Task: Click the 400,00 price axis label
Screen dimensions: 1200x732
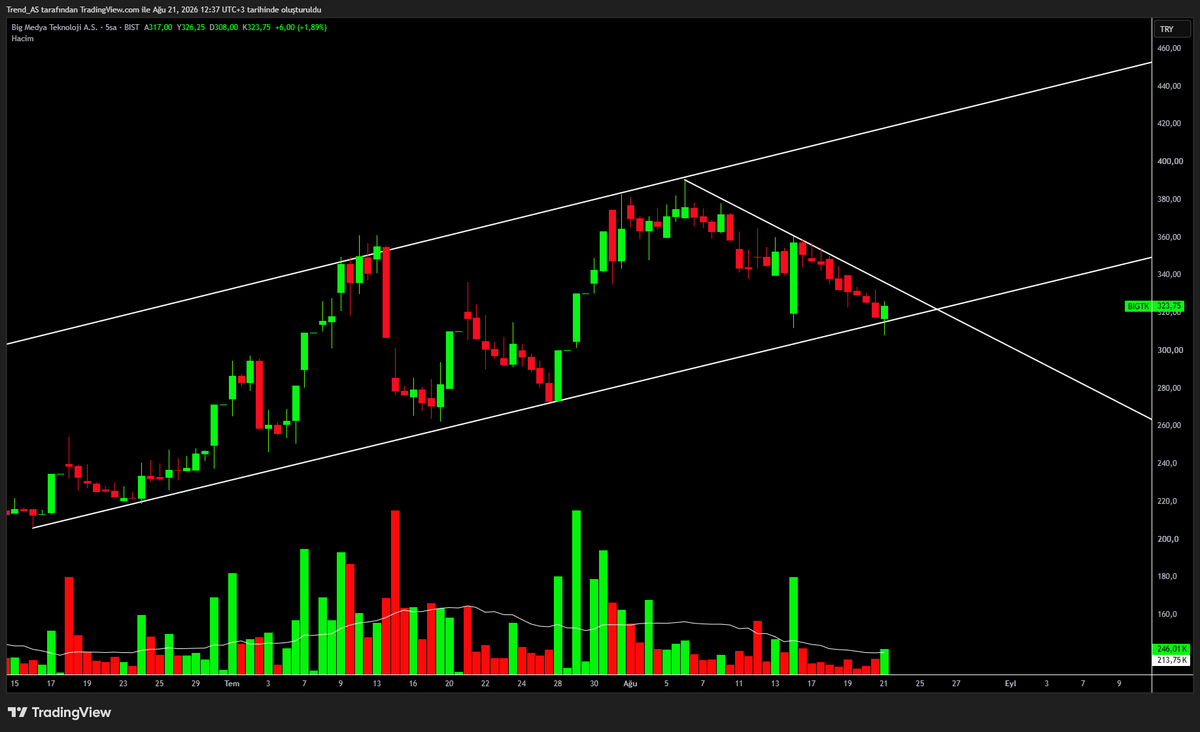Action: (x=1171, y=161)
